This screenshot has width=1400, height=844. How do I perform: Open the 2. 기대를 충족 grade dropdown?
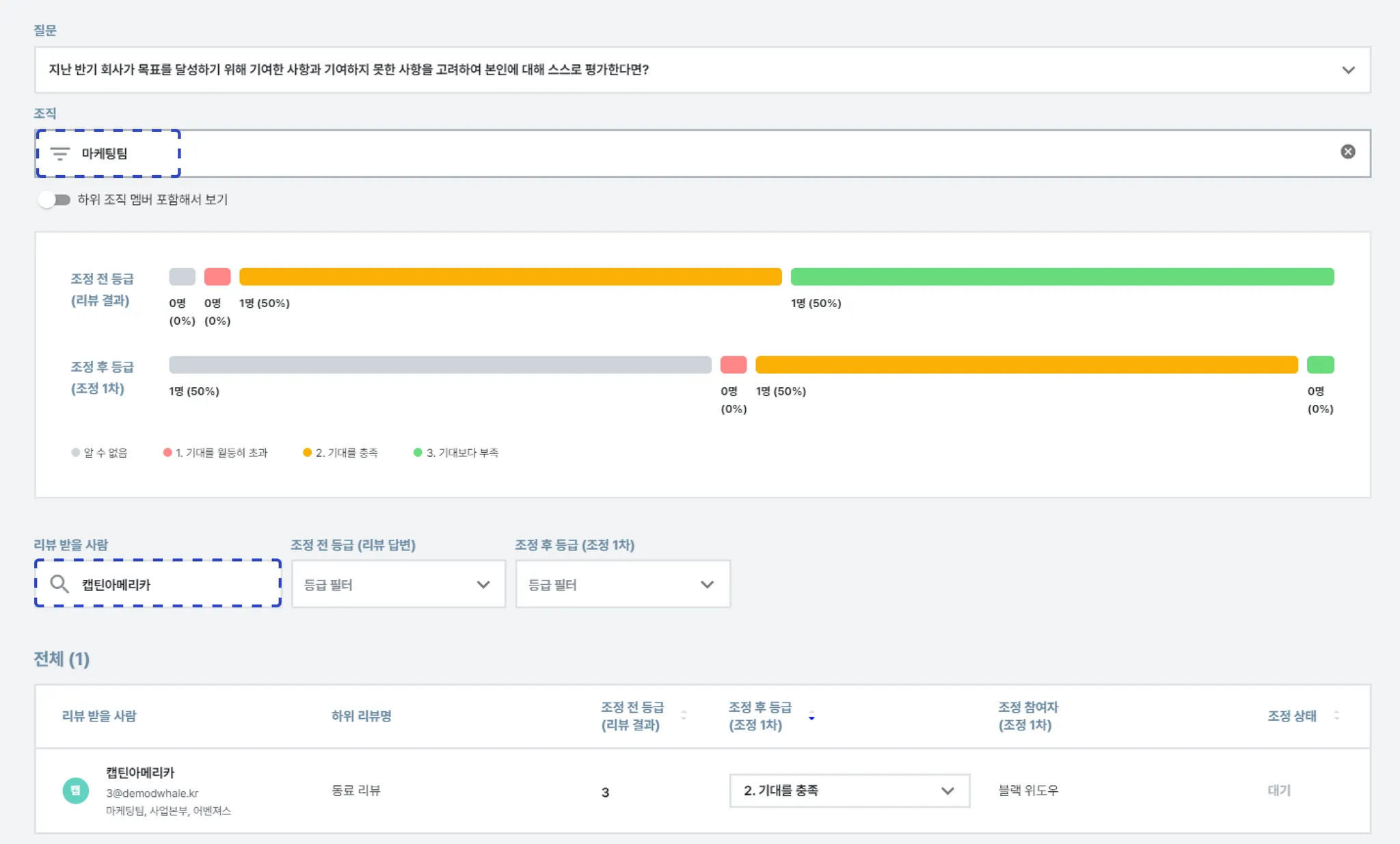pyautogui.click(x=849, y=791)
